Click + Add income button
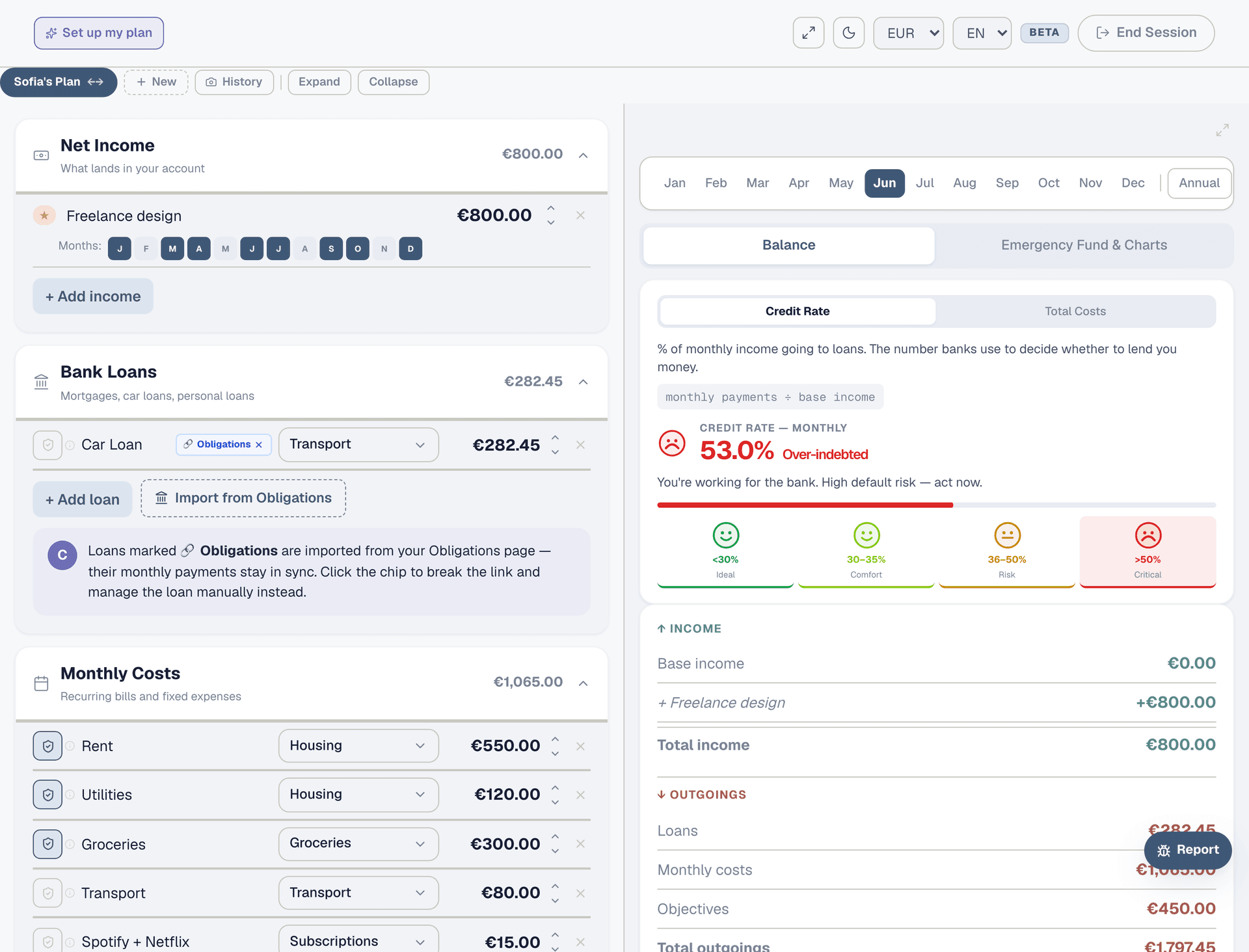The image size is (1249, 952). 93,297
